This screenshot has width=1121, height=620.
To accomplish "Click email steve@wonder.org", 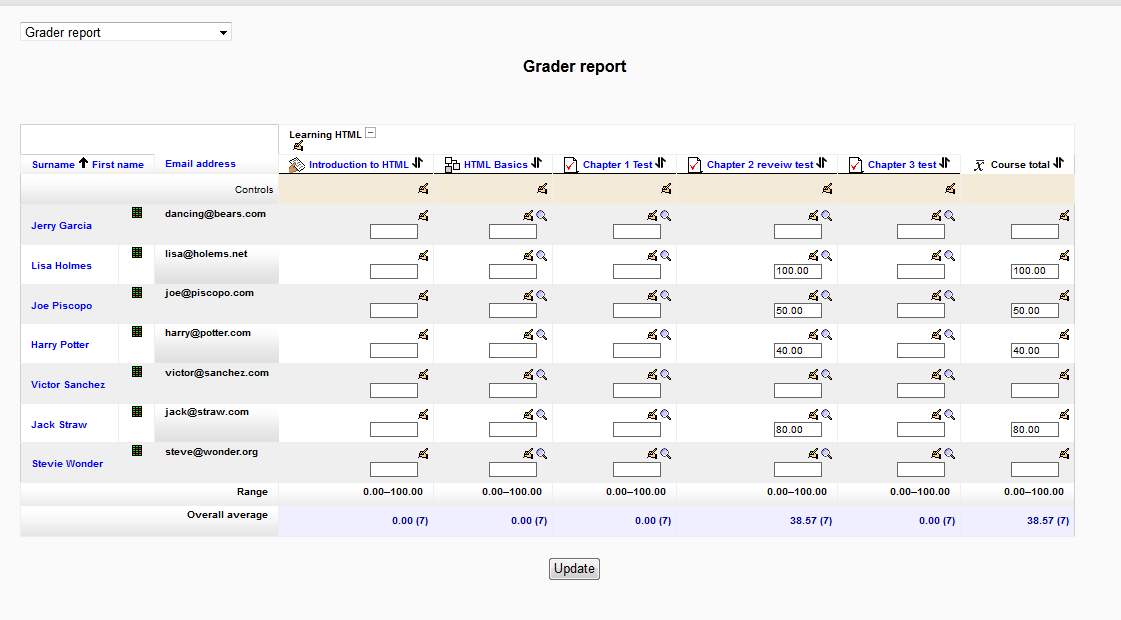I will tap(212, 452).
